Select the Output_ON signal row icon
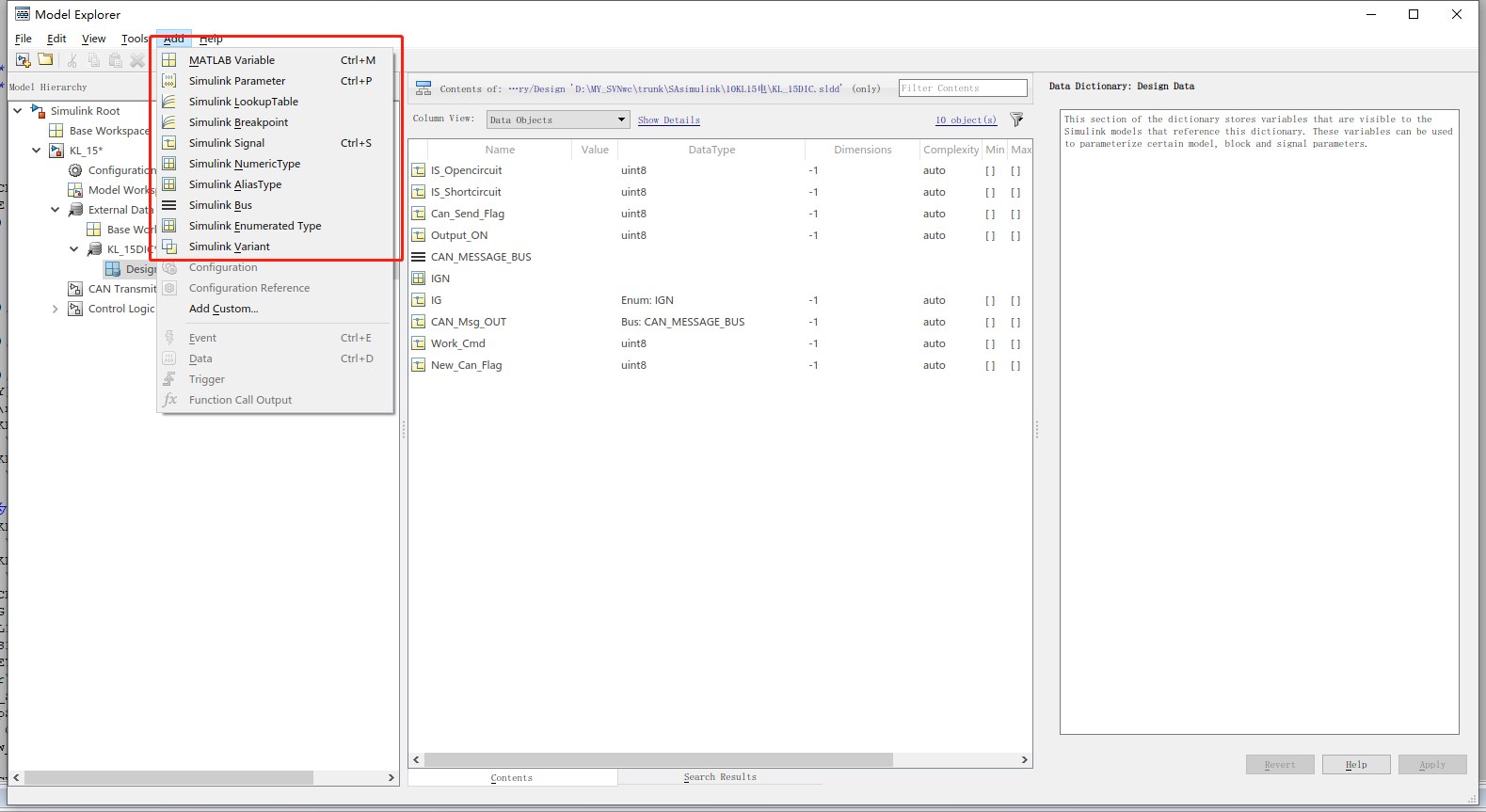This screenshot has height=812, width=1486. [x=419, y=235]
